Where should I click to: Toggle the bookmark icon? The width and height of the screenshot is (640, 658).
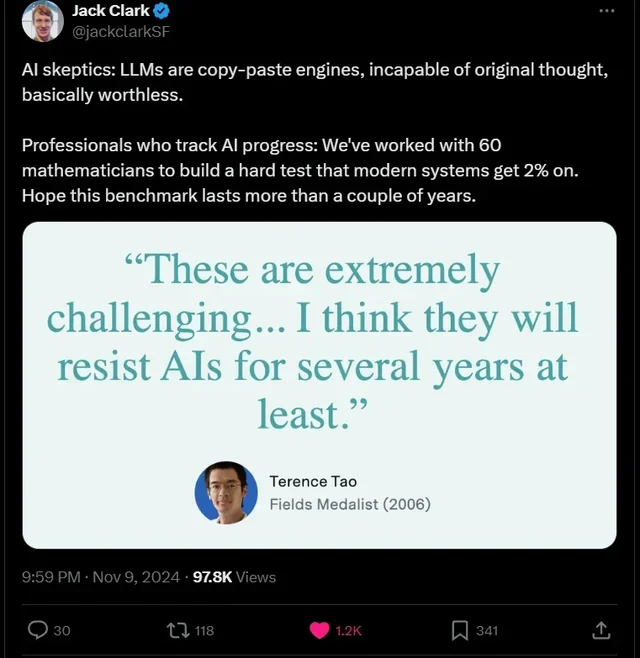(459, 630)
